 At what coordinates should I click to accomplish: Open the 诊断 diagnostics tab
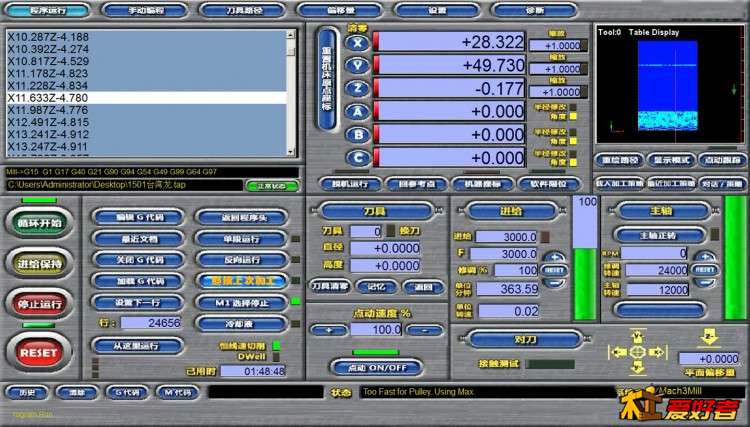click(534, 11)
